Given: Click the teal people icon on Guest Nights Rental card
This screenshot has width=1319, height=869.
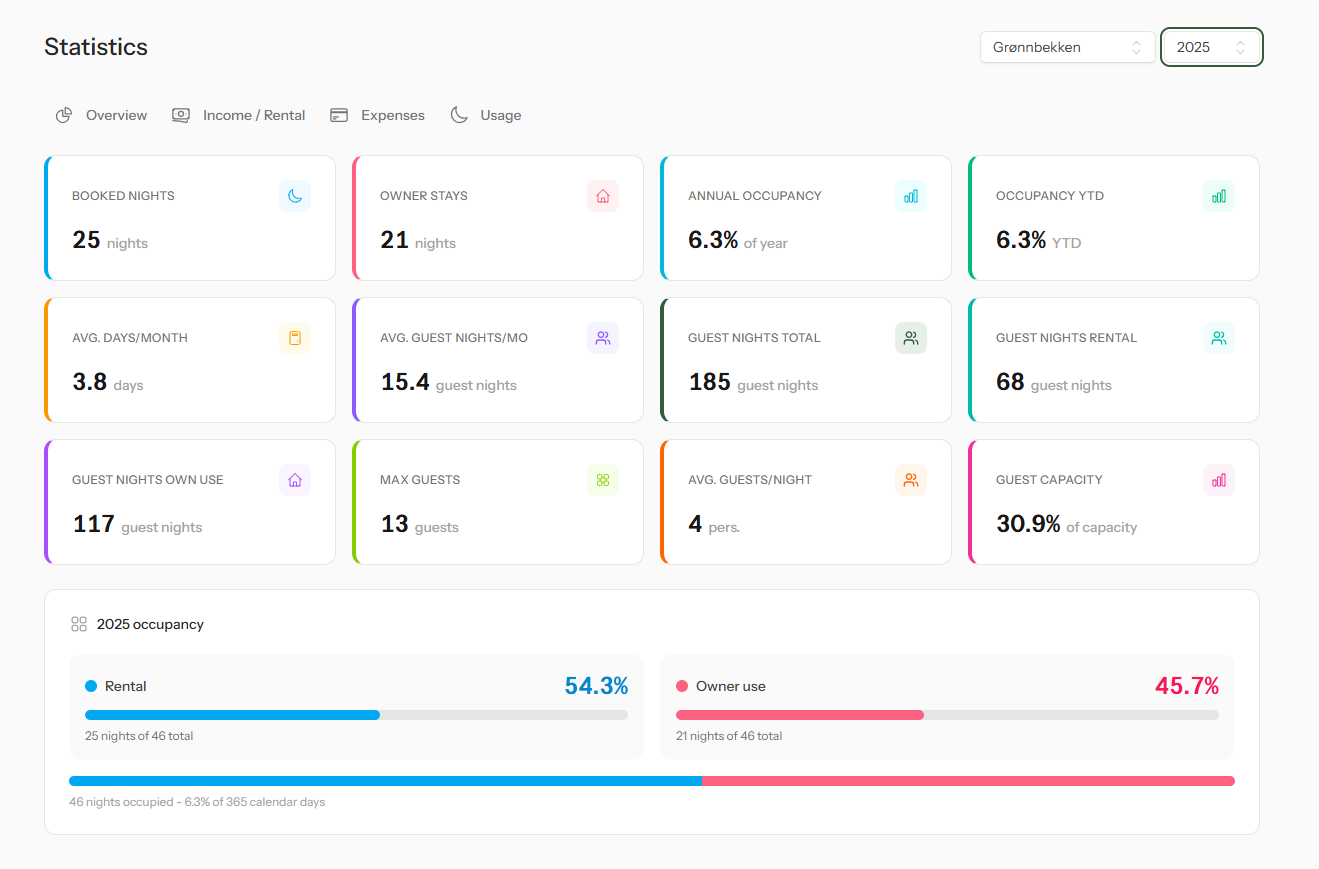Looking at the screenshot, I should coord(1219,338).
